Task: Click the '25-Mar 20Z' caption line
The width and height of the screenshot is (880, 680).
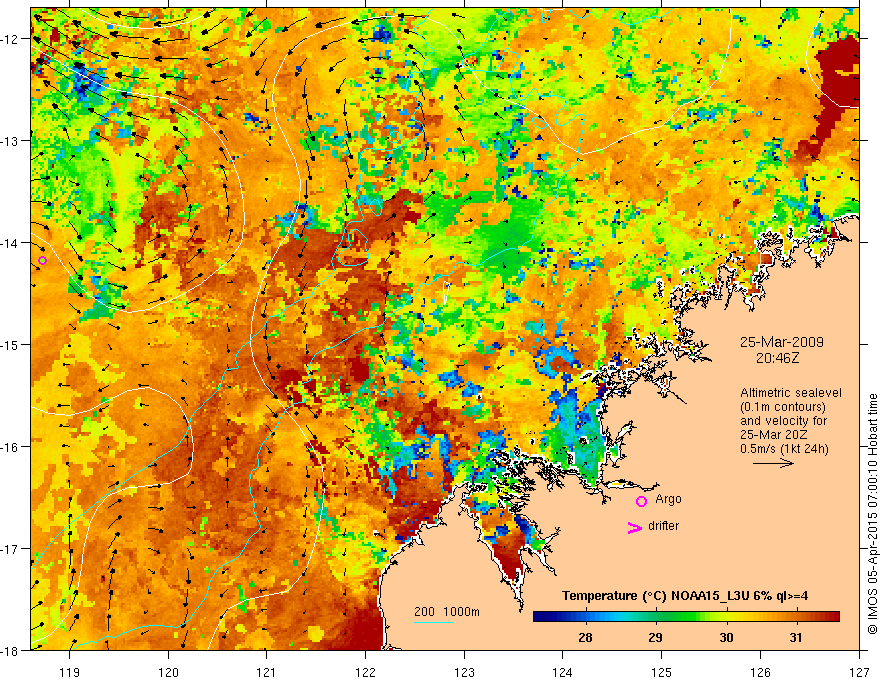Action: tap(773, 435)
